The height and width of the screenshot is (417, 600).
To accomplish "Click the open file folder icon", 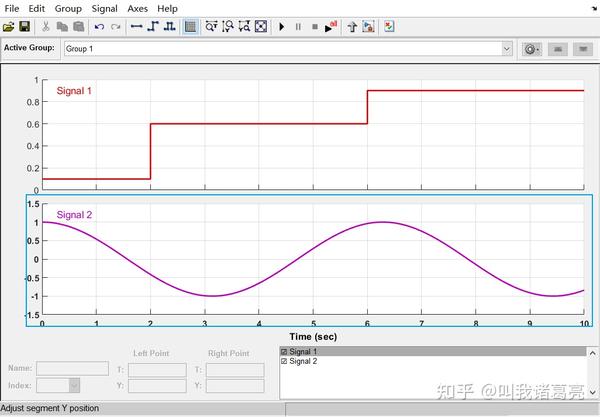I will tap(8, 27).
